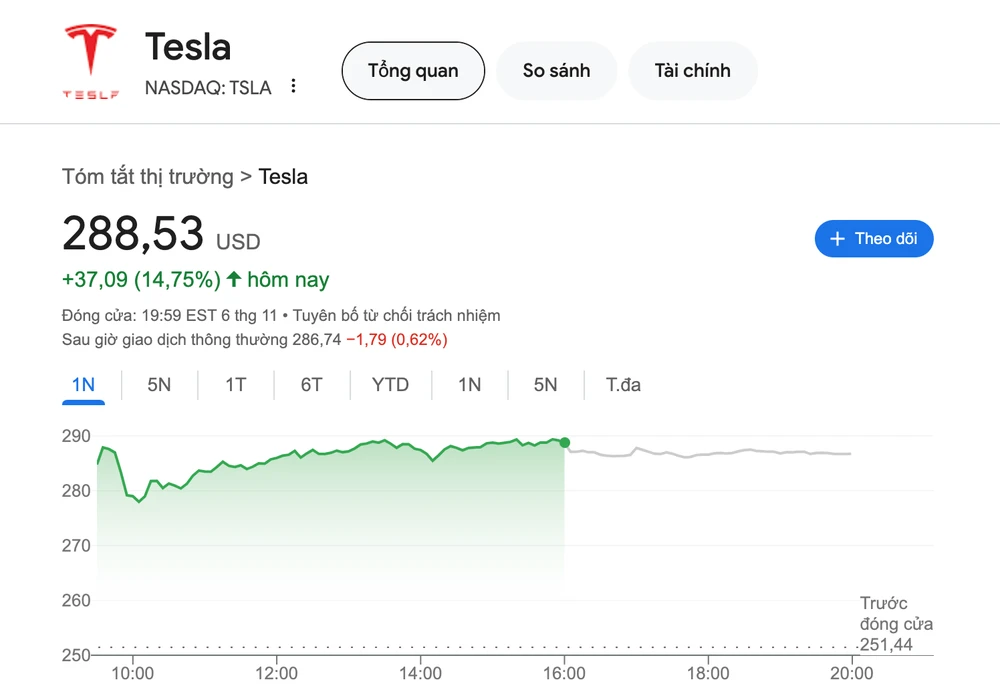The width and height of the screenshot is (1000, 694).
Task: Click the green endpoint dot on the chart
Action: [x=564, y=441]
